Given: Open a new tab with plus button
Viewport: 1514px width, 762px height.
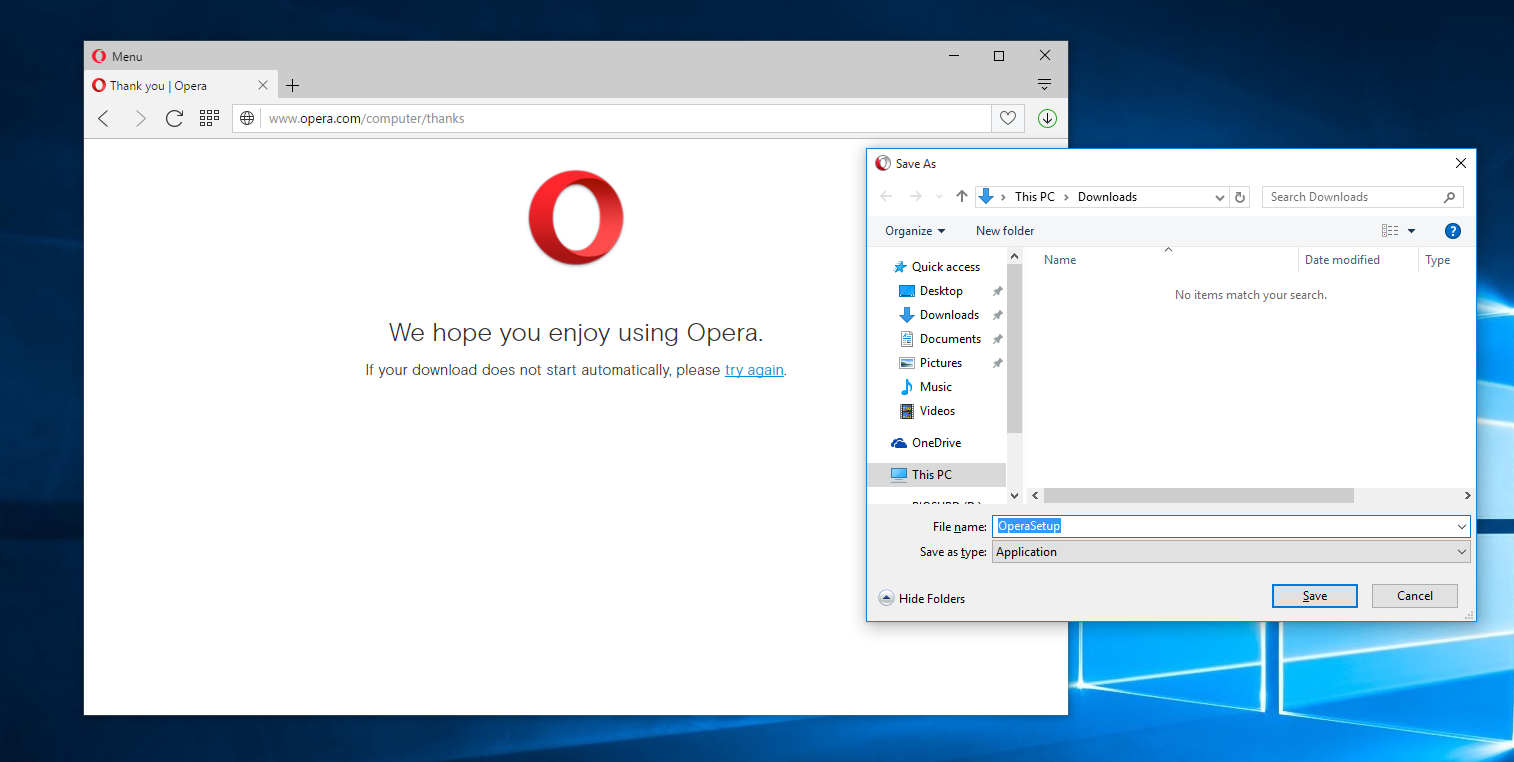Looking at the screenshot, I should (292, 86).
